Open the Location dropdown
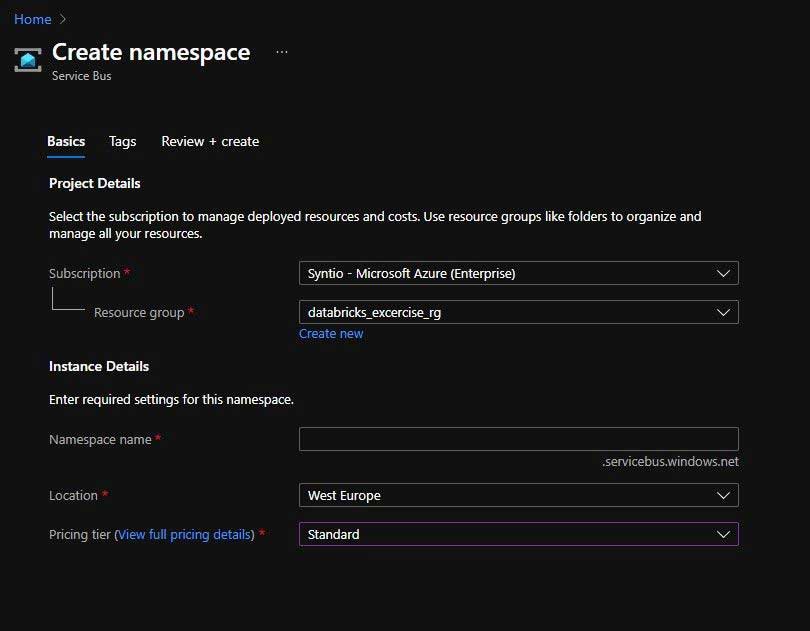The width and height of the screenshot is (810, 631). point(519,495)
